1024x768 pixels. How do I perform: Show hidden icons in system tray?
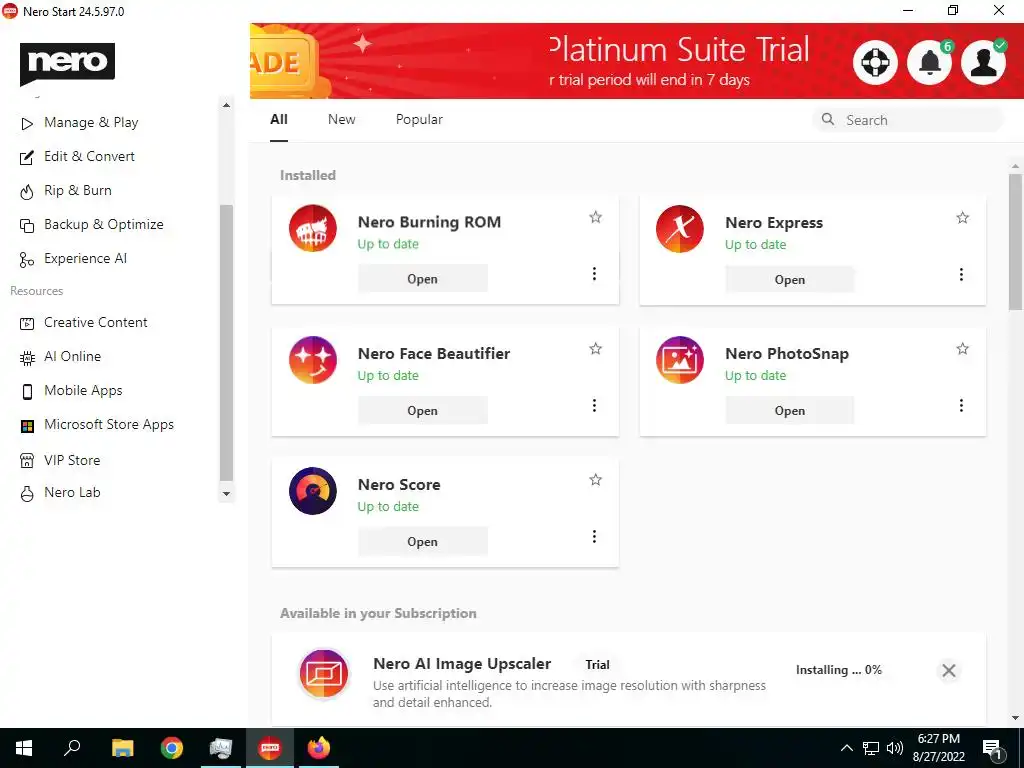[x=846, y=748]
